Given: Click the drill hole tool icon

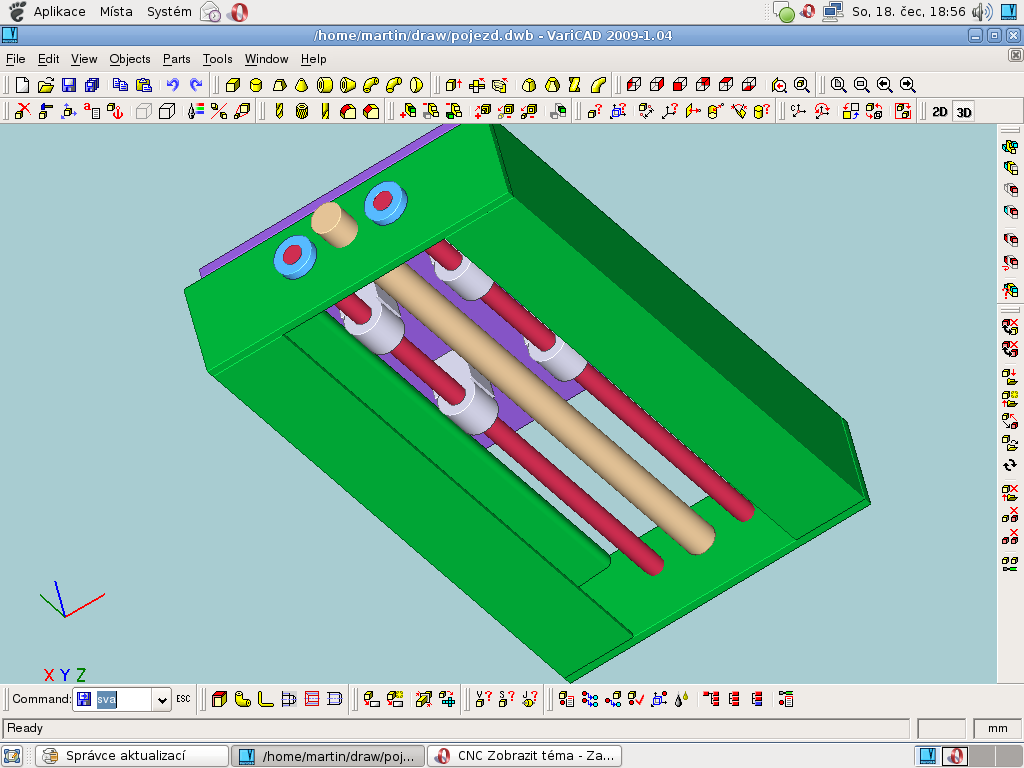Looking at the screenshot, I should tap(279, 111).
